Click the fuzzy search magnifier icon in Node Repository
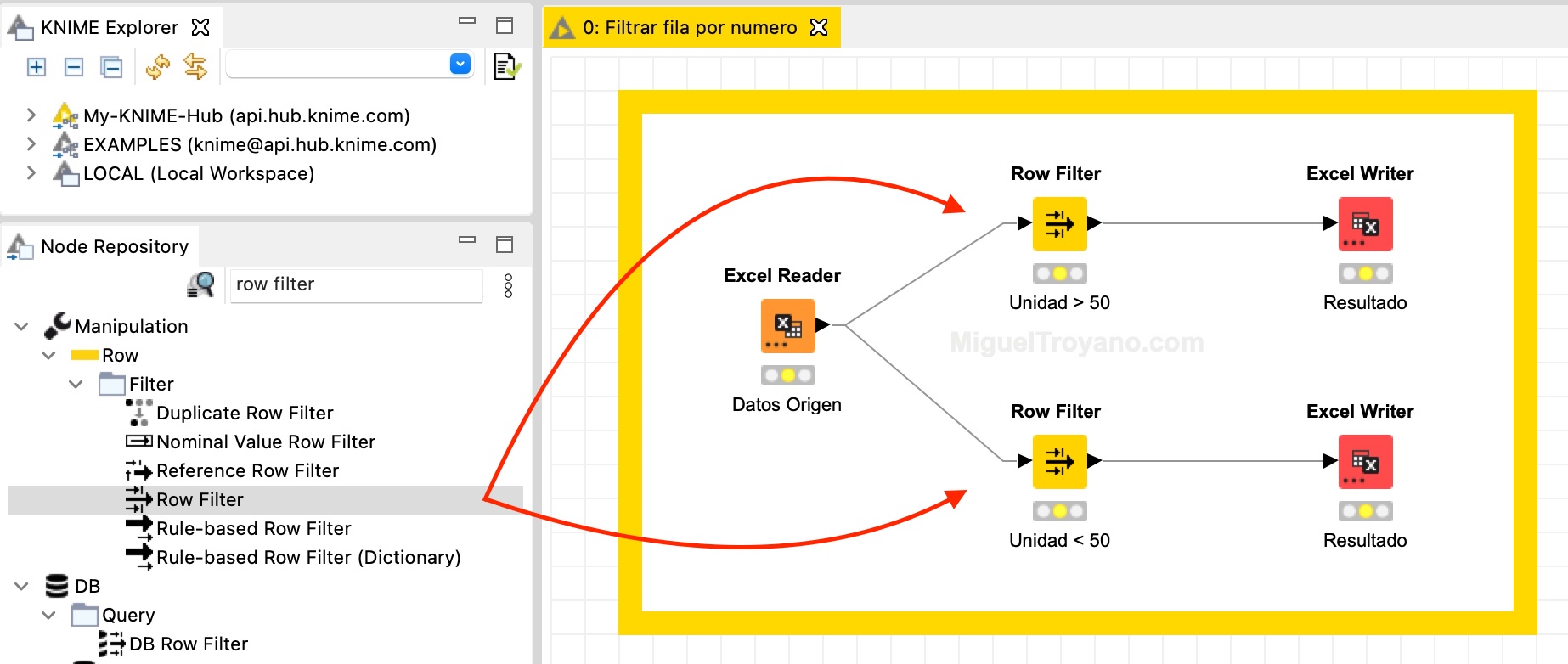The height and width of the screenshot is (664, 1568). click(201, 284)
